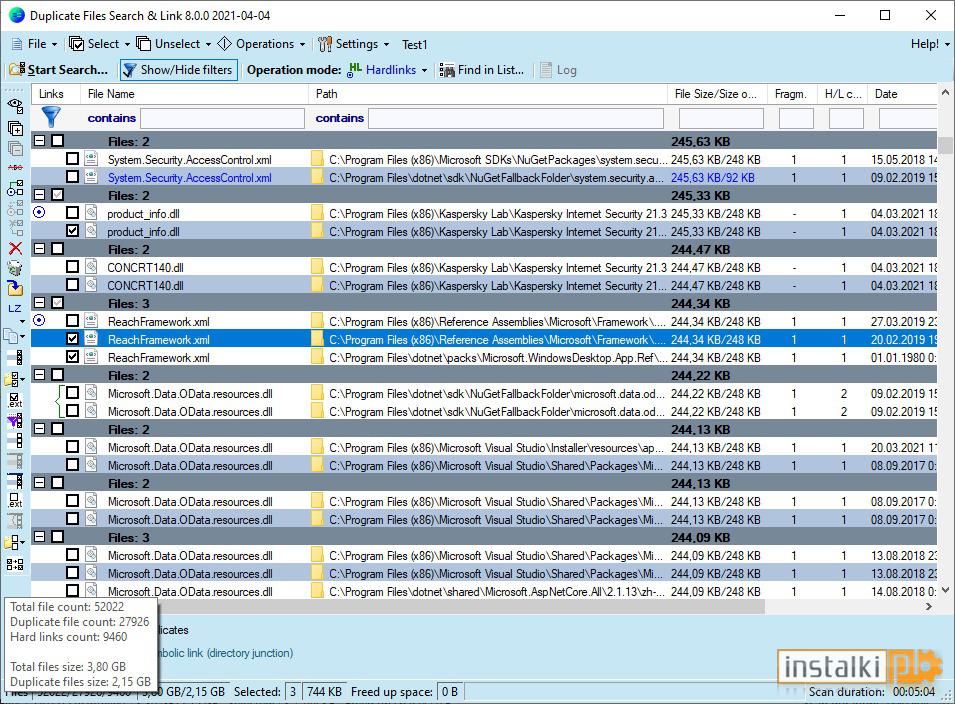Click the Path contains mode link
Image resolution: width=955 pixels, height=704 pixels.
coord(339,118)
